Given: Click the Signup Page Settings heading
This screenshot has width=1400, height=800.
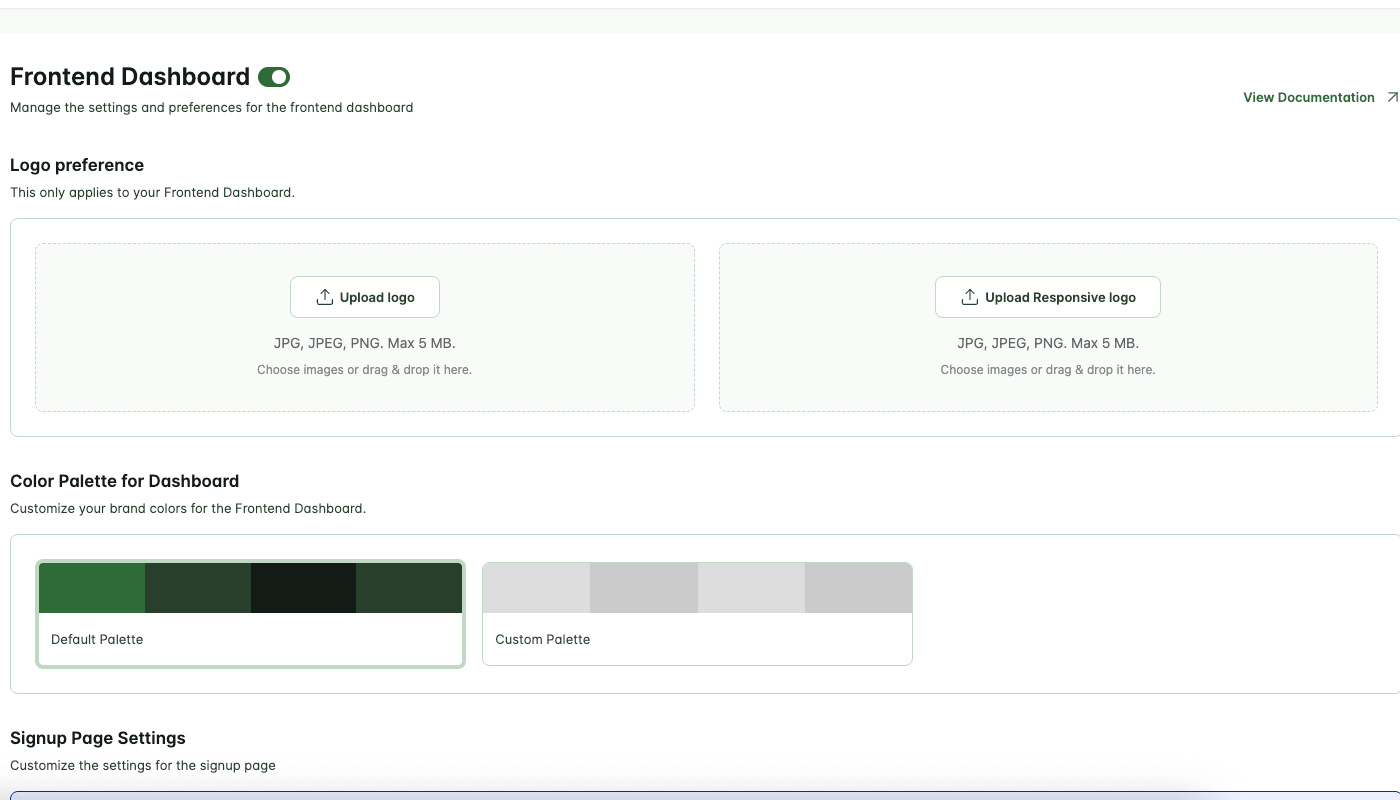Looking at the screenshot, I should pyautogui.click(x=98, y=738).
